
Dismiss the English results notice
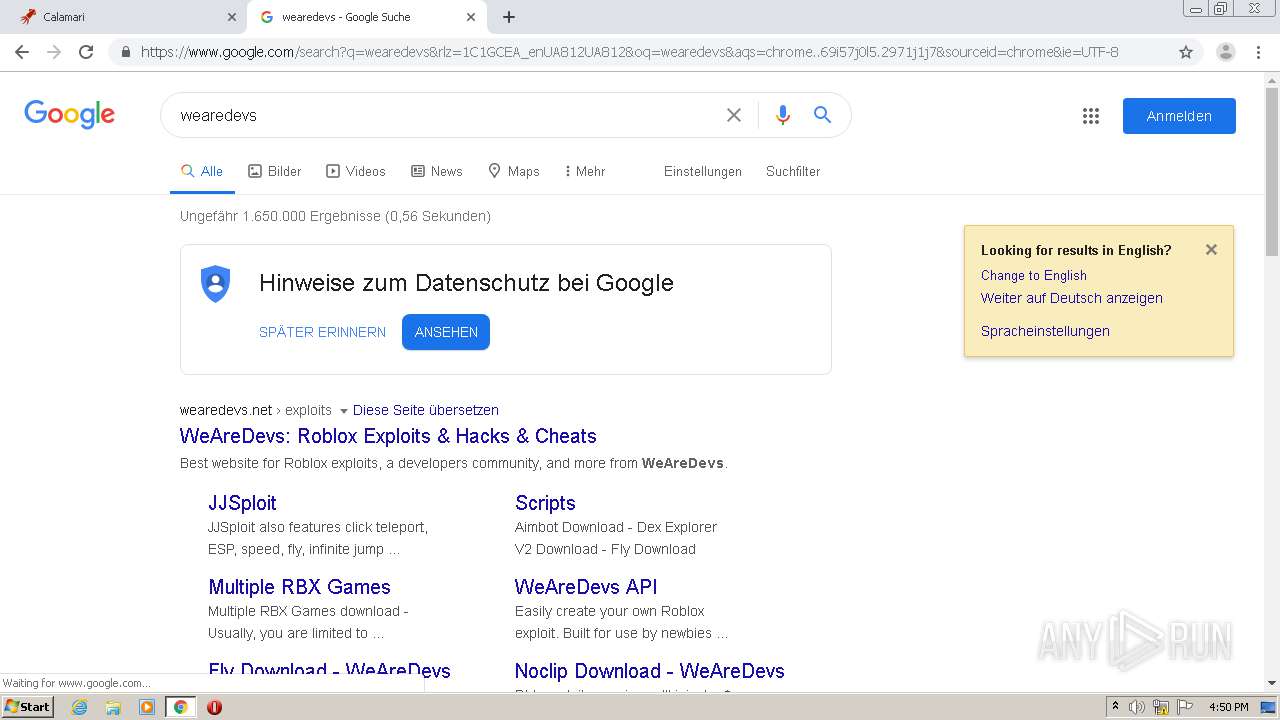point(1211,250)
